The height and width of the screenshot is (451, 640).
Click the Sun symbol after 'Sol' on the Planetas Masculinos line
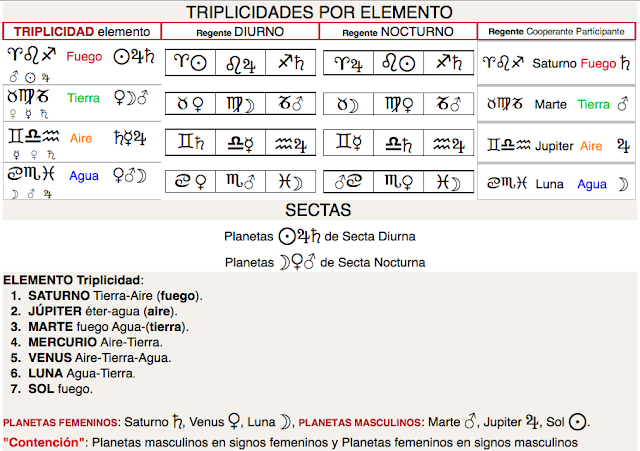[578, 422]
